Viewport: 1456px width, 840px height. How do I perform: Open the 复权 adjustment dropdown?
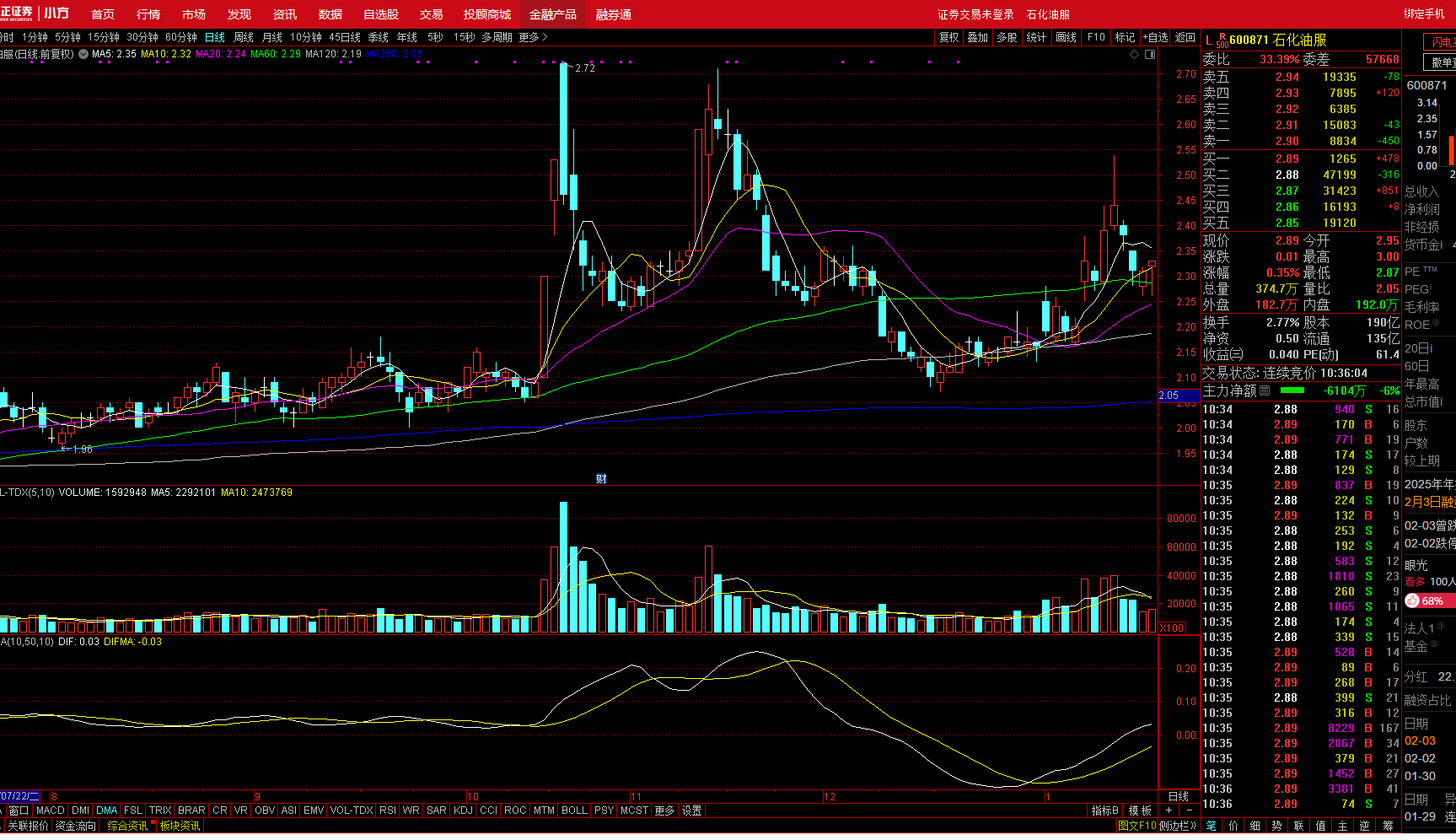click(949, 37)
